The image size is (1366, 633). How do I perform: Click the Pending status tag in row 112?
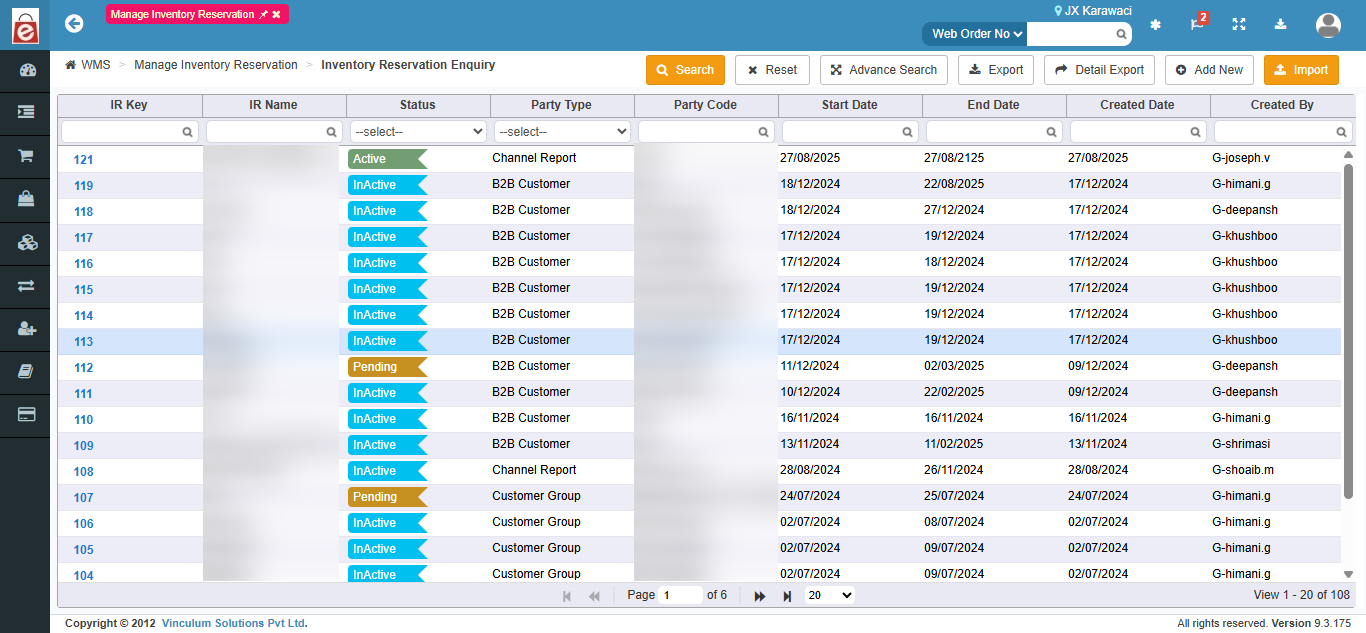click(x=386, y=367)
